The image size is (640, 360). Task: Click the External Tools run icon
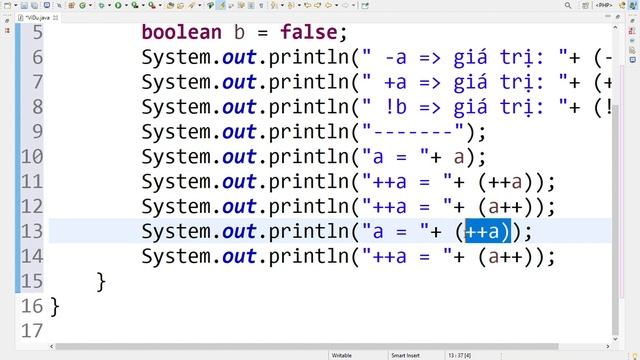click(x=151, y=5)
